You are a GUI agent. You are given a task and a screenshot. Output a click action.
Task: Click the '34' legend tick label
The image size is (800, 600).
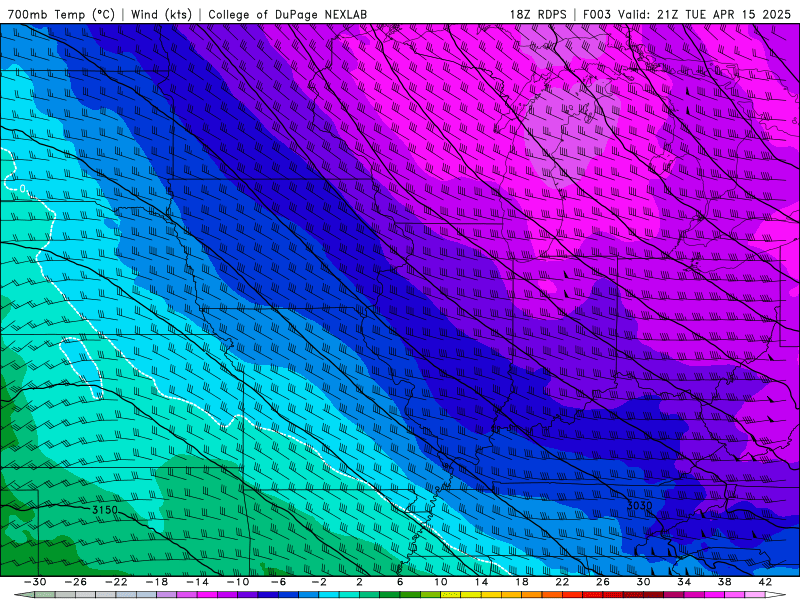[684, 582]
